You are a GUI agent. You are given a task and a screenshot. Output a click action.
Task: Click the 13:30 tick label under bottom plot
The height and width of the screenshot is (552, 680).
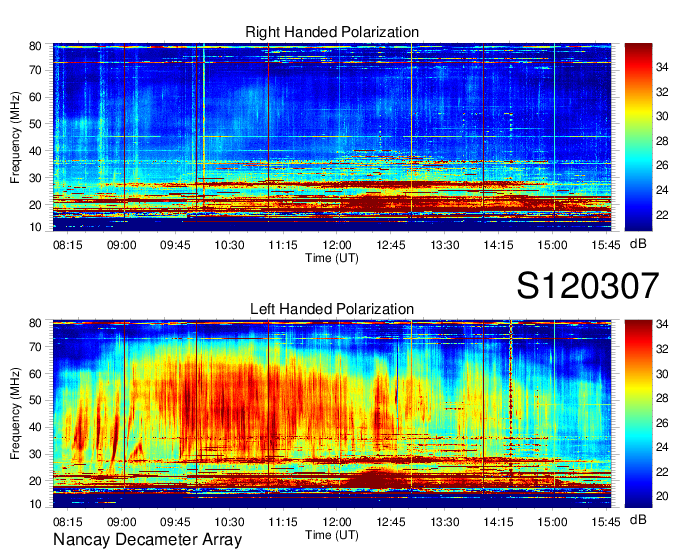[x=445, y=522]
